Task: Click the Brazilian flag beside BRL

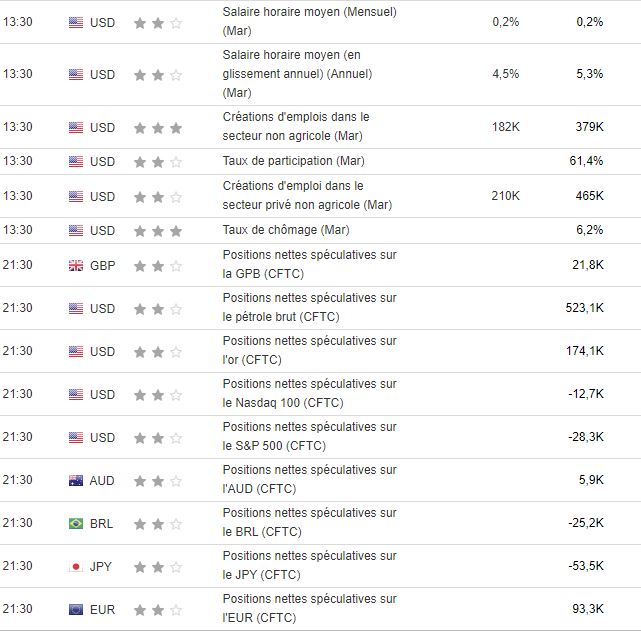Action: click(x=76, y=523)
